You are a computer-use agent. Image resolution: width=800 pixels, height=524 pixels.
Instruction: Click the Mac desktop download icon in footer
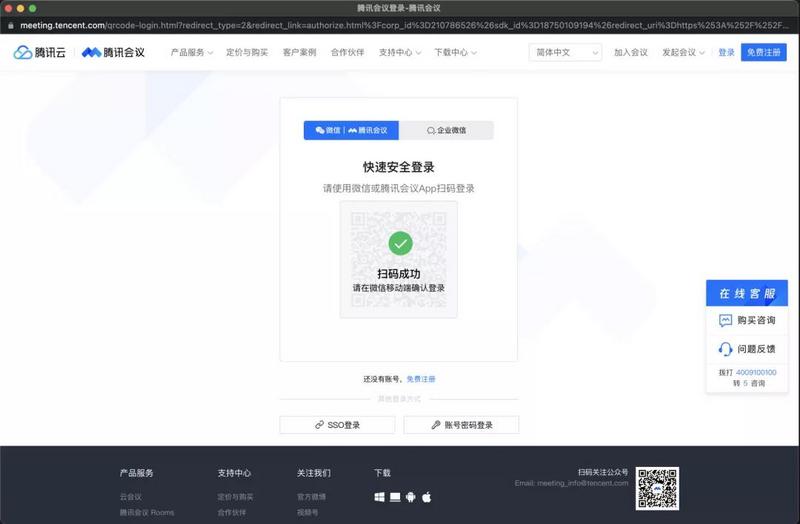pos(395,497)
